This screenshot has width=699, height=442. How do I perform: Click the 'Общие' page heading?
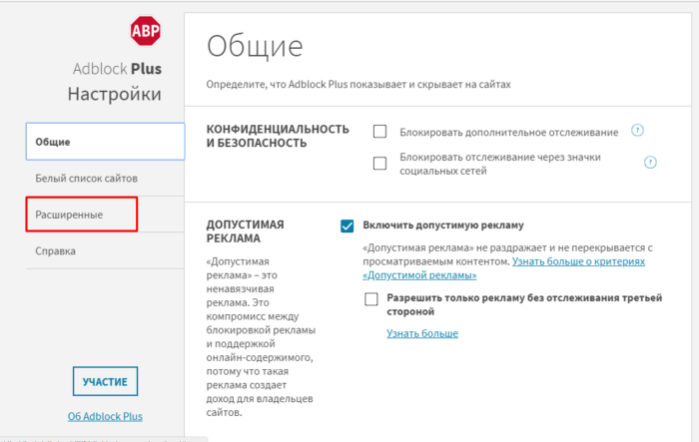tap(255, 46)
